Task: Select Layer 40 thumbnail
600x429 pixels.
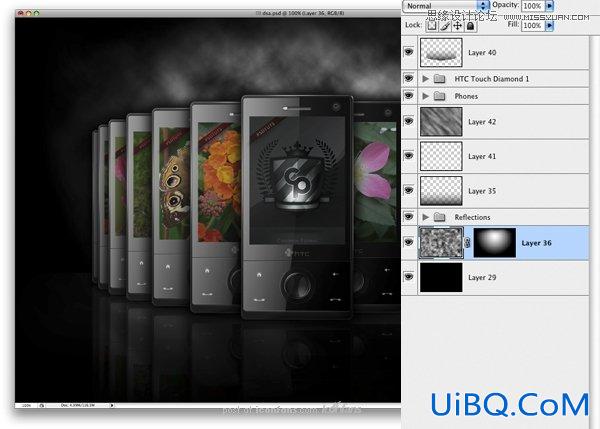Action: point(441,52)
